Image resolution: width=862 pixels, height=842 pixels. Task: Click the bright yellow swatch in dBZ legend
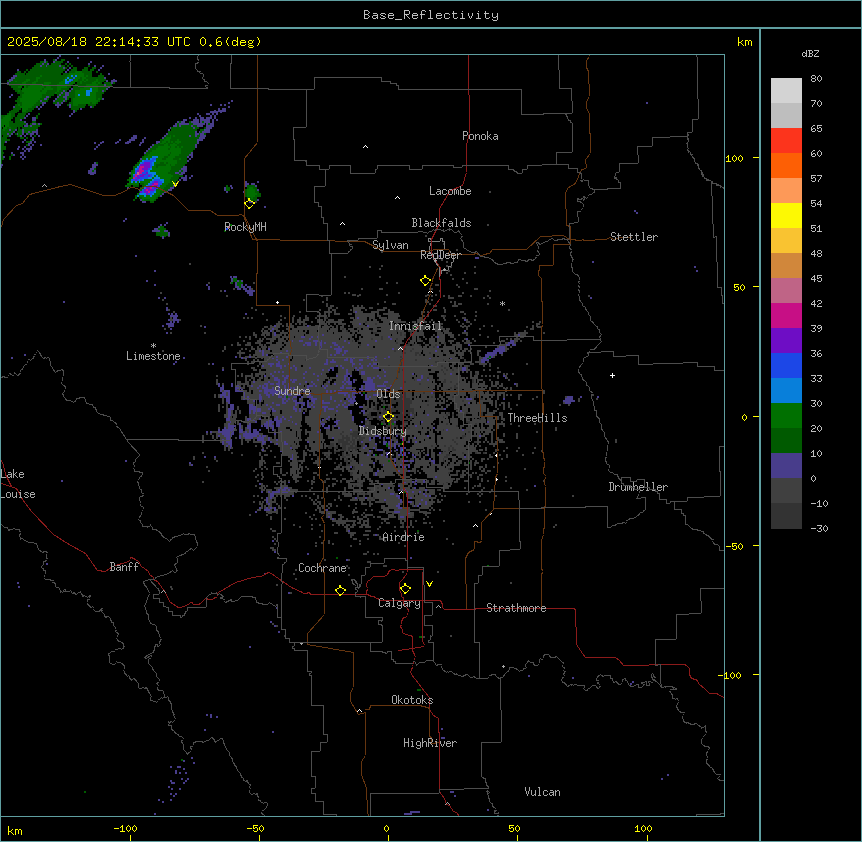(x=786, y=215)
